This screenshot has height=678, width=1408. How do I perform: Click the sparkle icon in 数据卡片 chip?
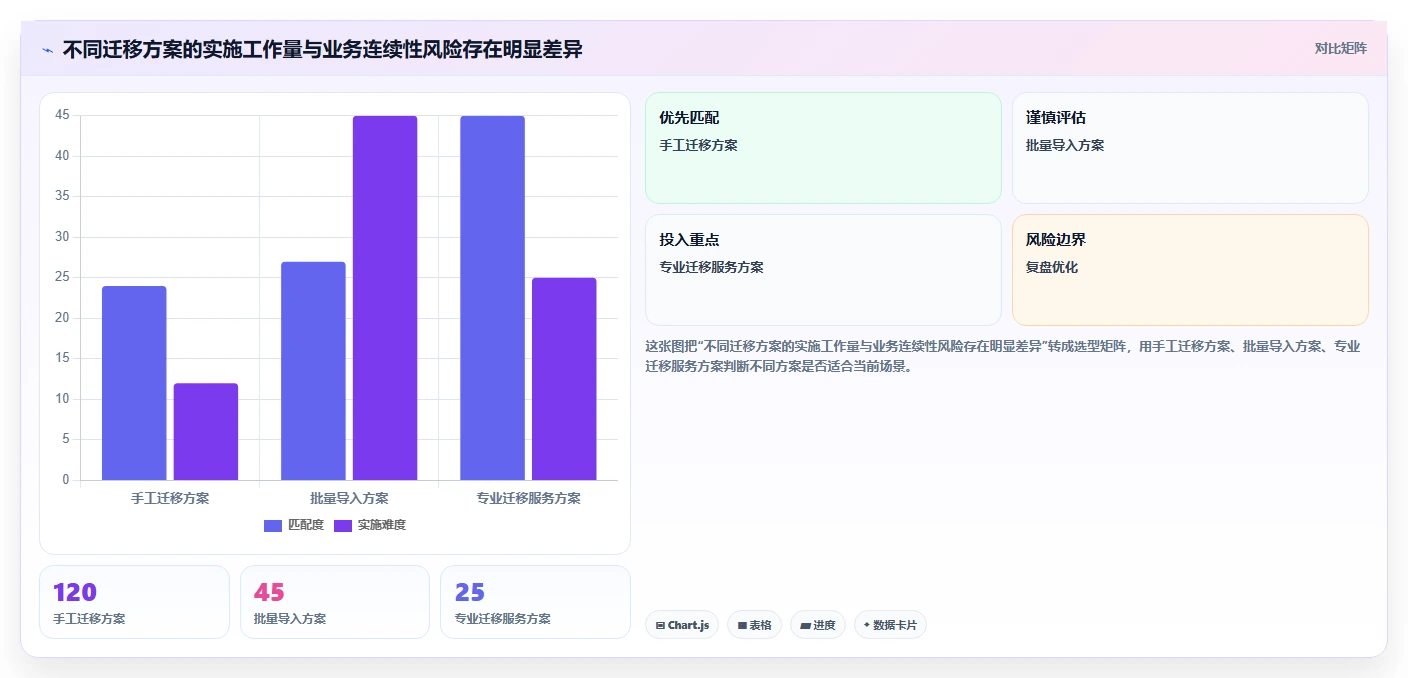(x=866, y=625)
